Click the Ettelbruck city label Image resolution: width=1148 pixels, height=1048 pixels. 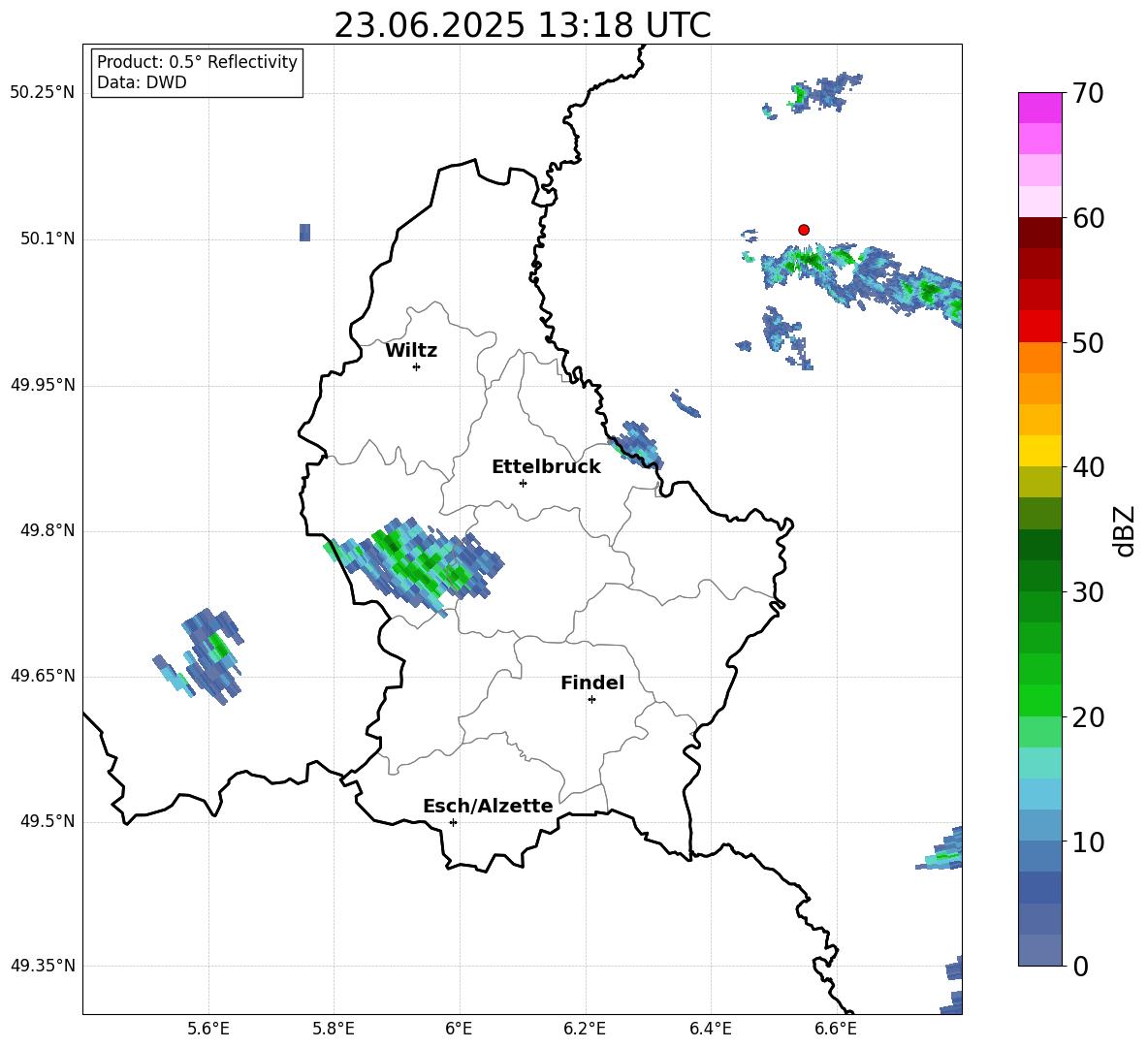546,467
